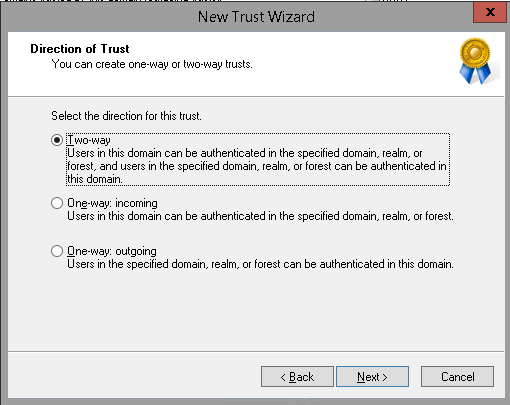
Task: Pick the One-way: outgoing radio button
Action: (x=57, y=251)
